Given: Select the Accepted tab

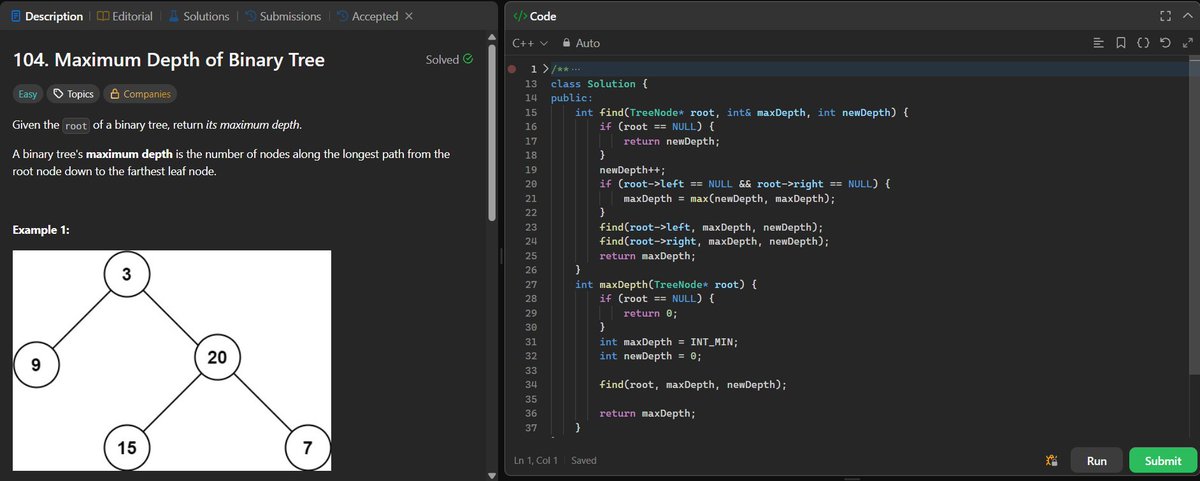Looking at the screenshot, I should point(366,16).
